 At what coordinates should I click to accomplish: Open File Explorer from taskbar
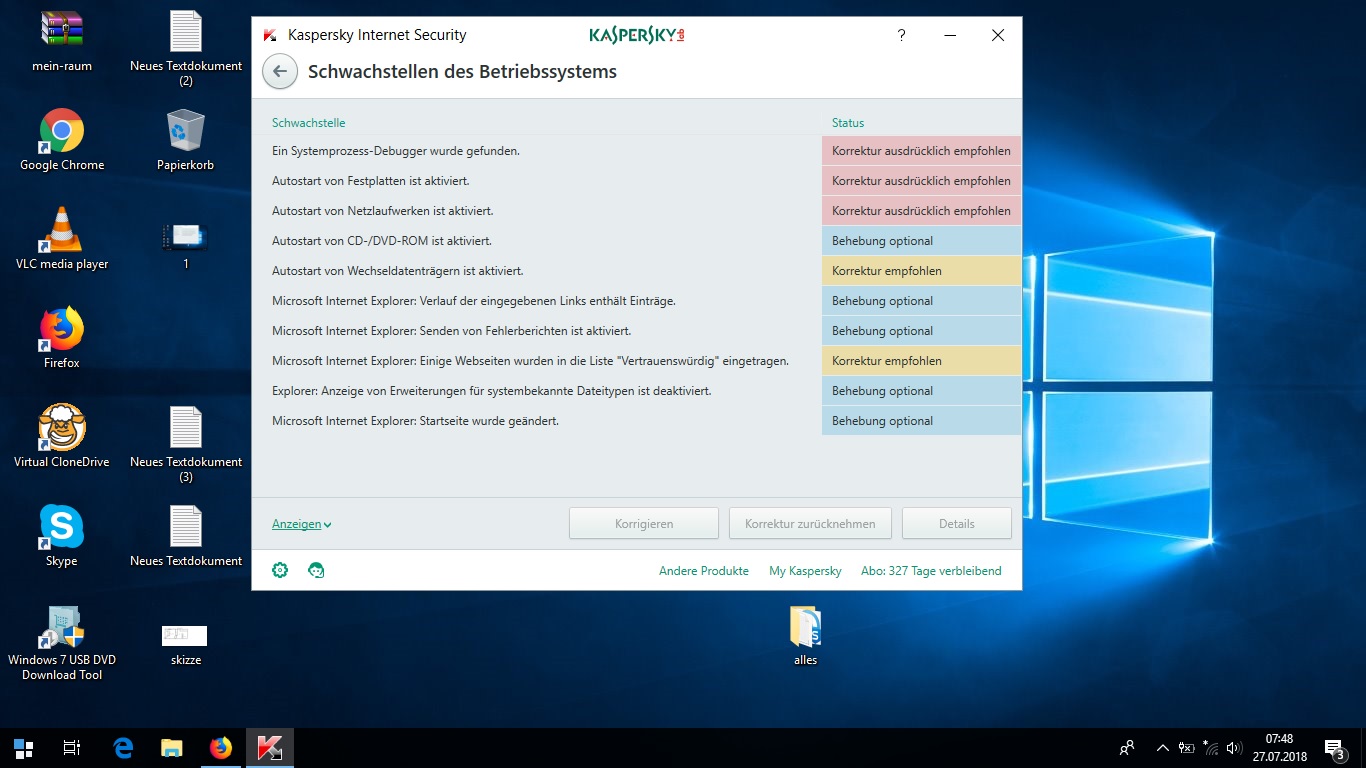pos(172,748)
